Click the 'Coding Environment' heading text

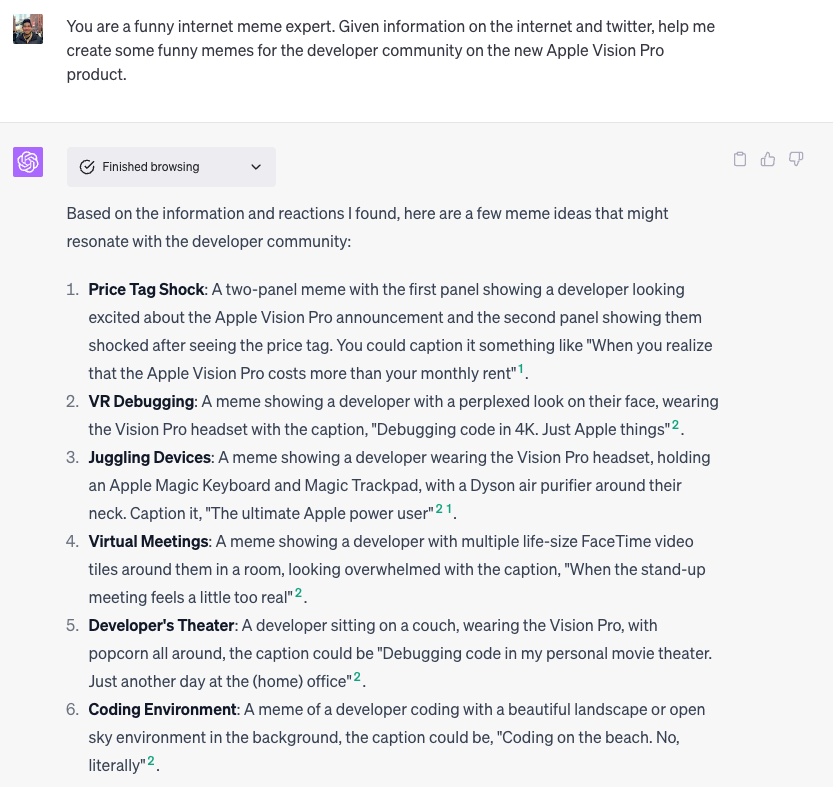(162, 709)
